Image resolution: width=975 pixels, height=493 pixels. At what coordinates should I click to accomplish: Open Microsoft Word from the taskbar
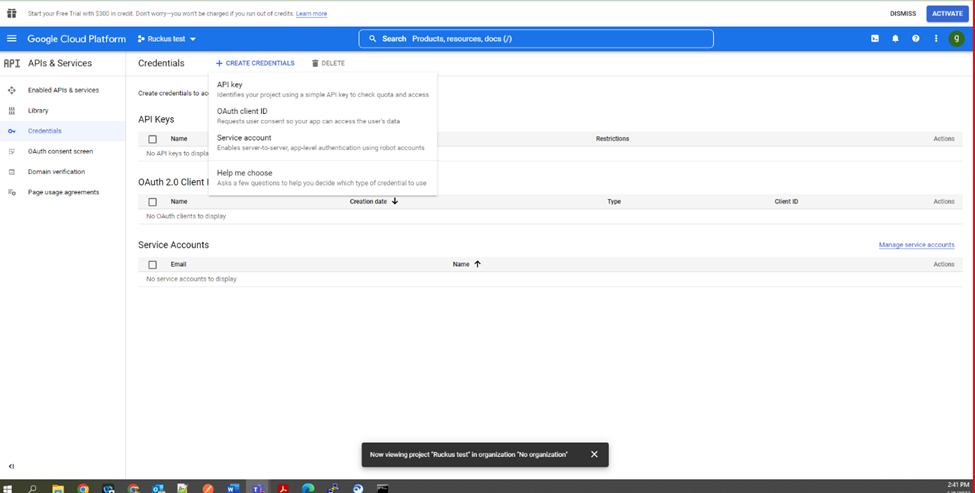click(233, 489)
